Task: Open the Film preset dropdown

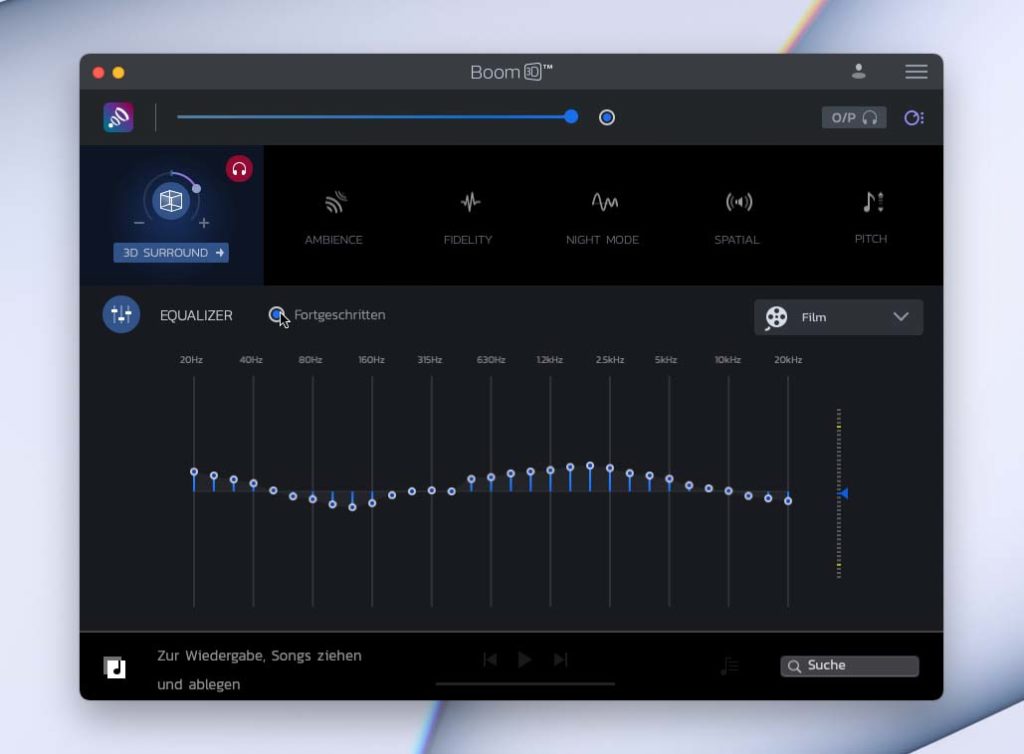Action: (x=838, y=317)
